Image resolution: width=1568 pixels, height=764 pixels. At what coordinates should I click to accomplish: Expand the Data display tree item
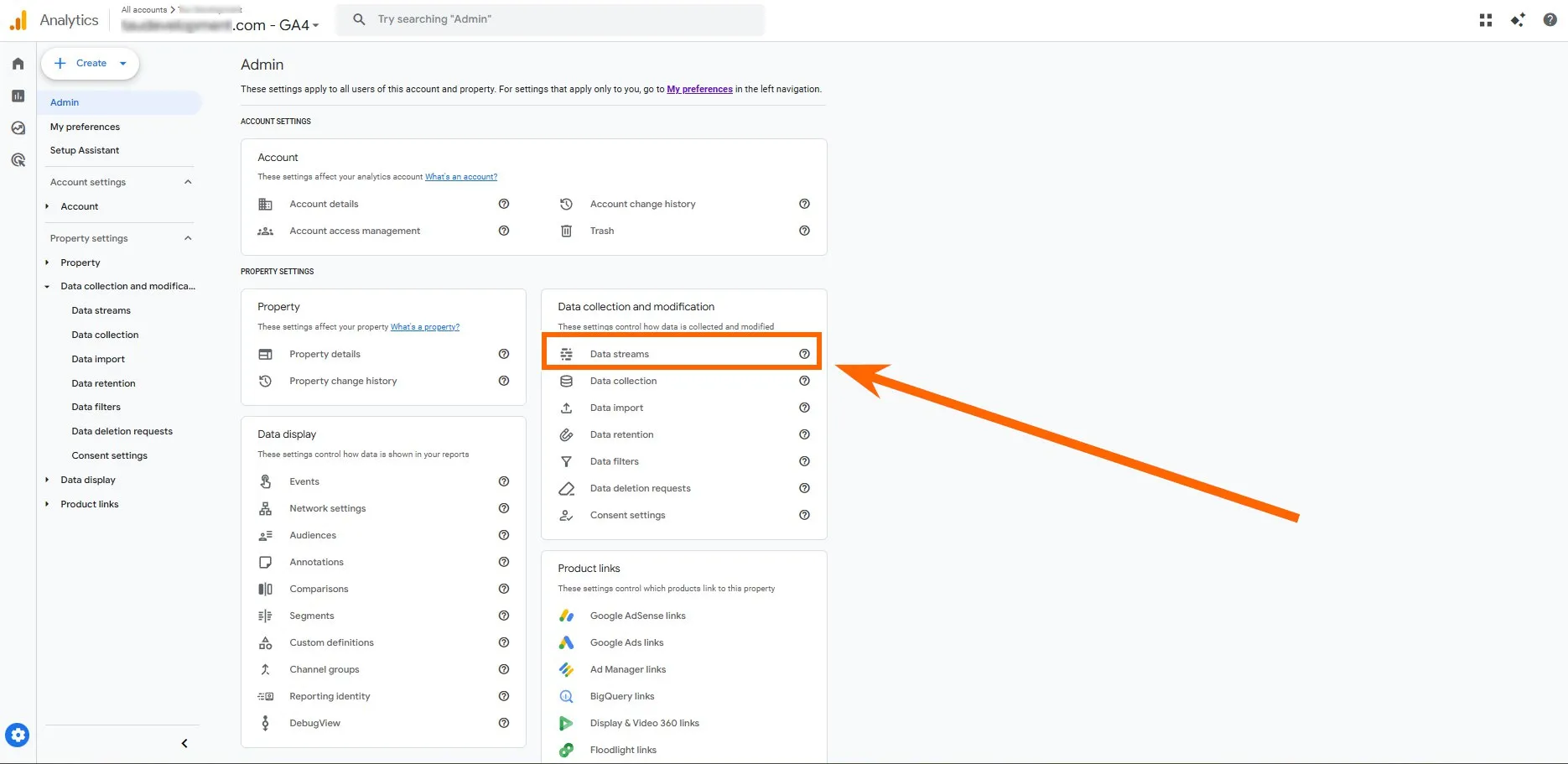[47, 480]
